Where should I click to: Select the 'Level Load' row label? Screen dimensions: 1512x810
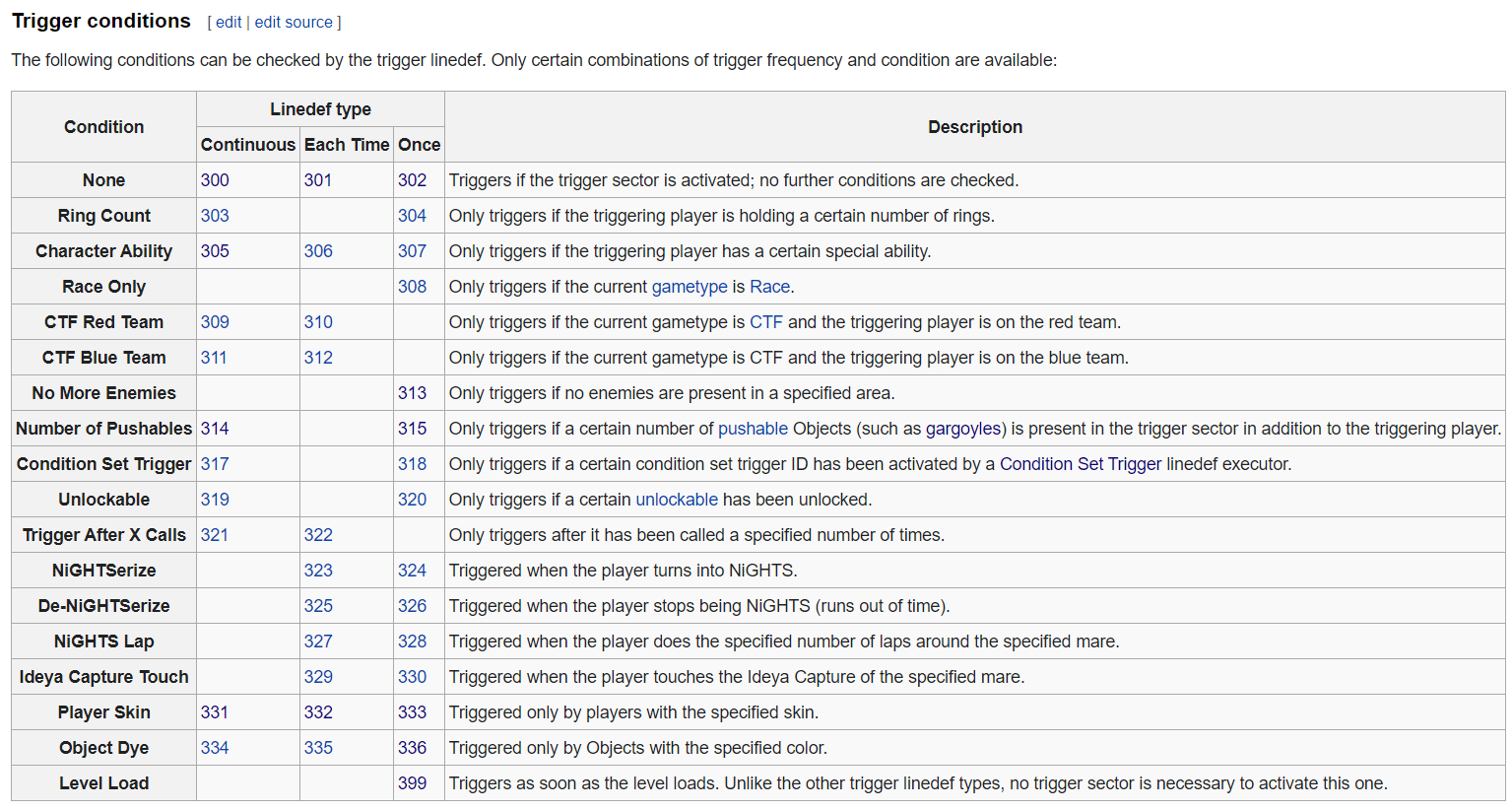click(x=103, y=783)
